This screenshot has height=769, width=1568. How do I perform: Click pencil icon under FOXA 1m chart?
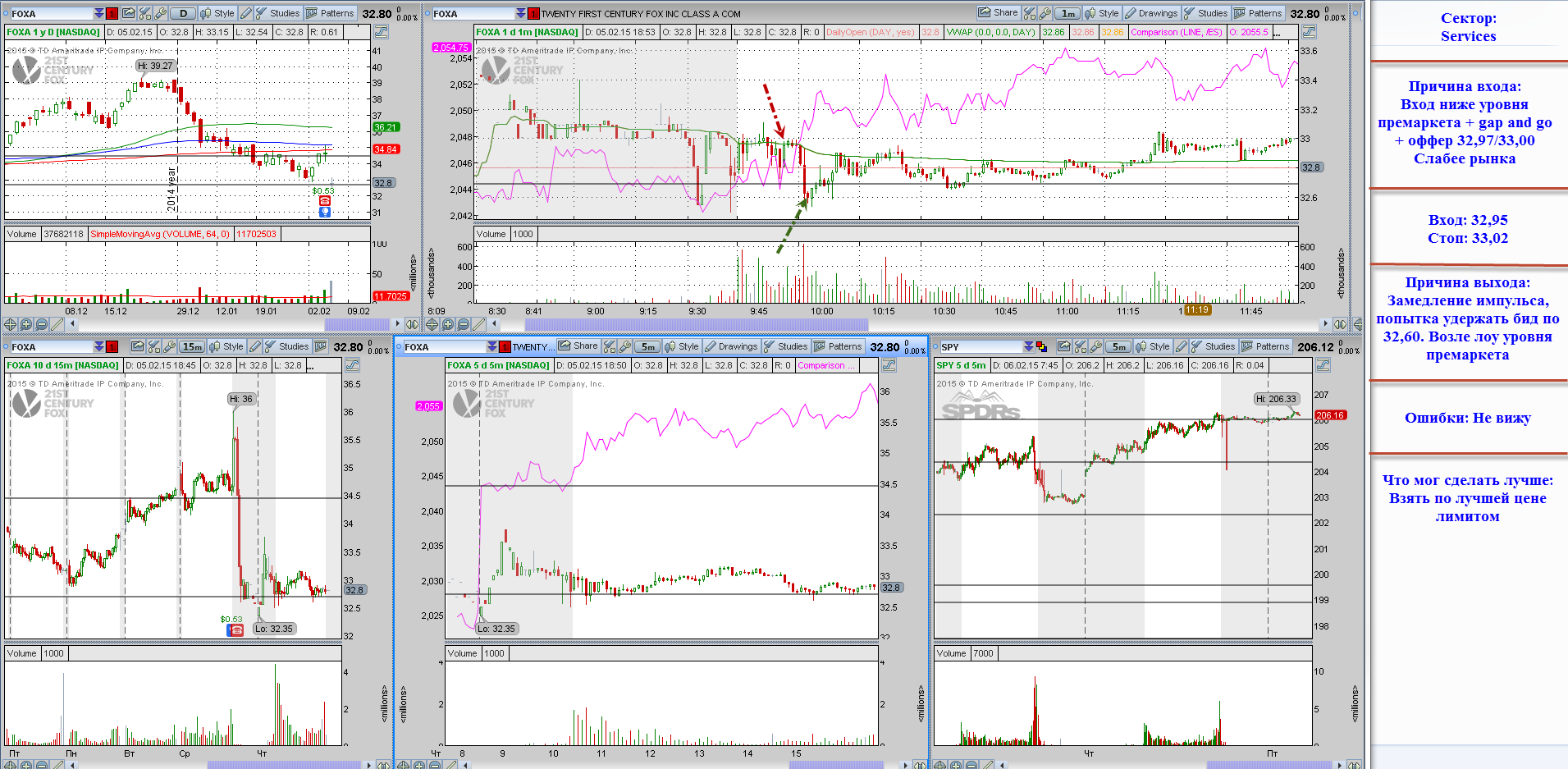[x=478, y=324]
